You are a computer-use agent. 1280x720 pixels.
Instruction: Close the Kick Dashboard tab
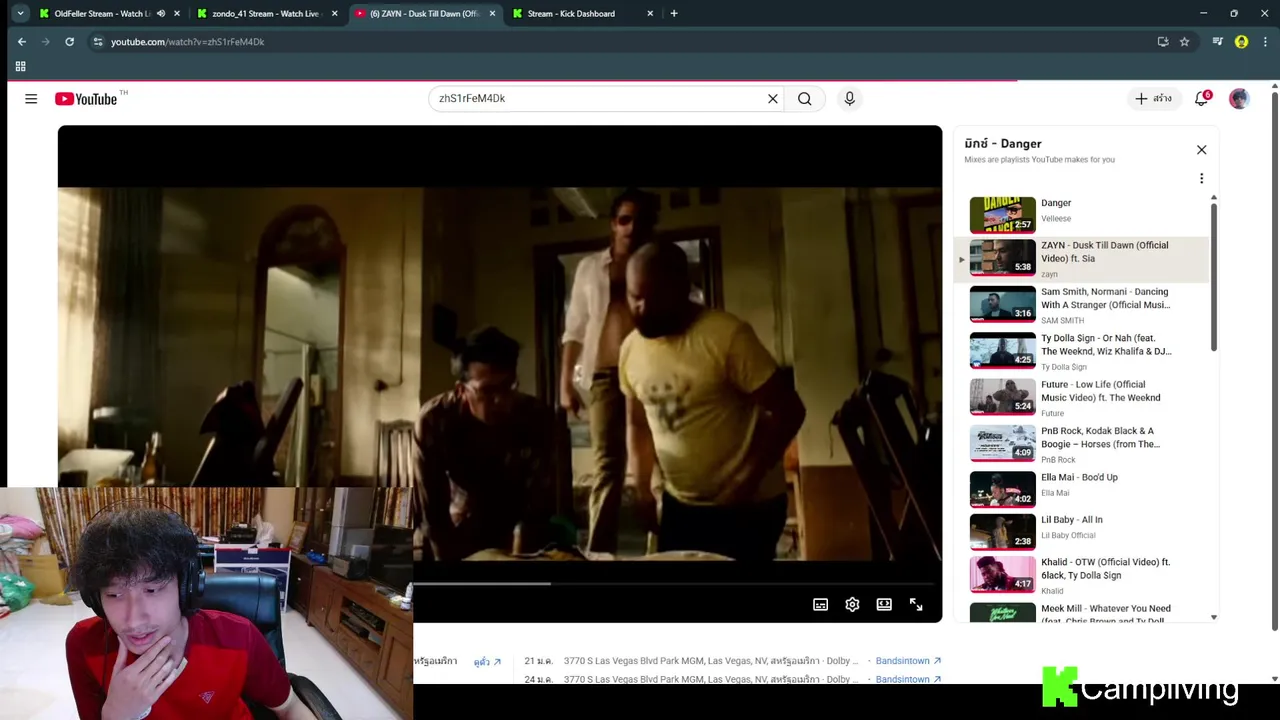(650, 14)
